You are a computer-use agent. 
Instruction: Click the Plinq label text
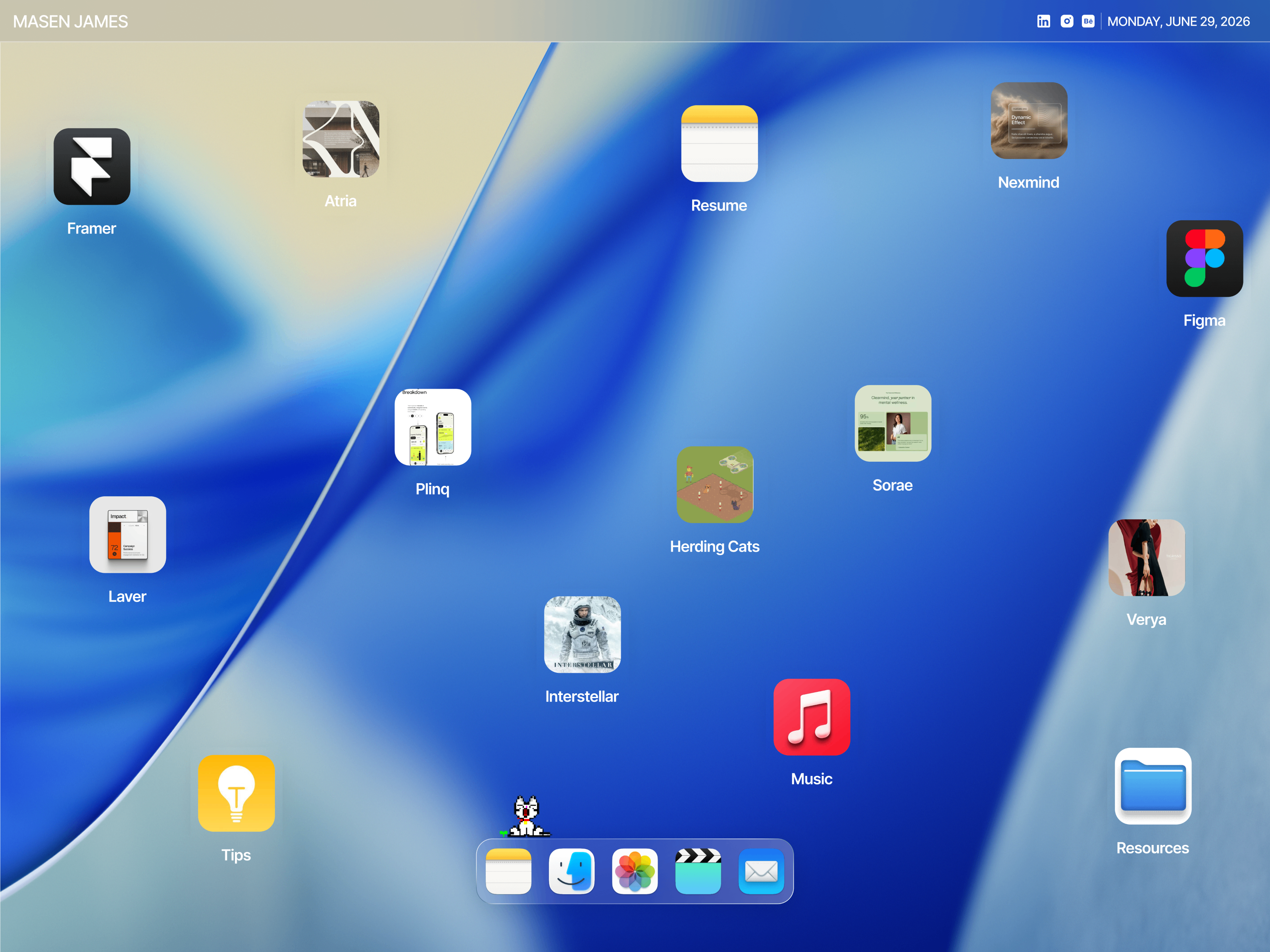[433, 489]
